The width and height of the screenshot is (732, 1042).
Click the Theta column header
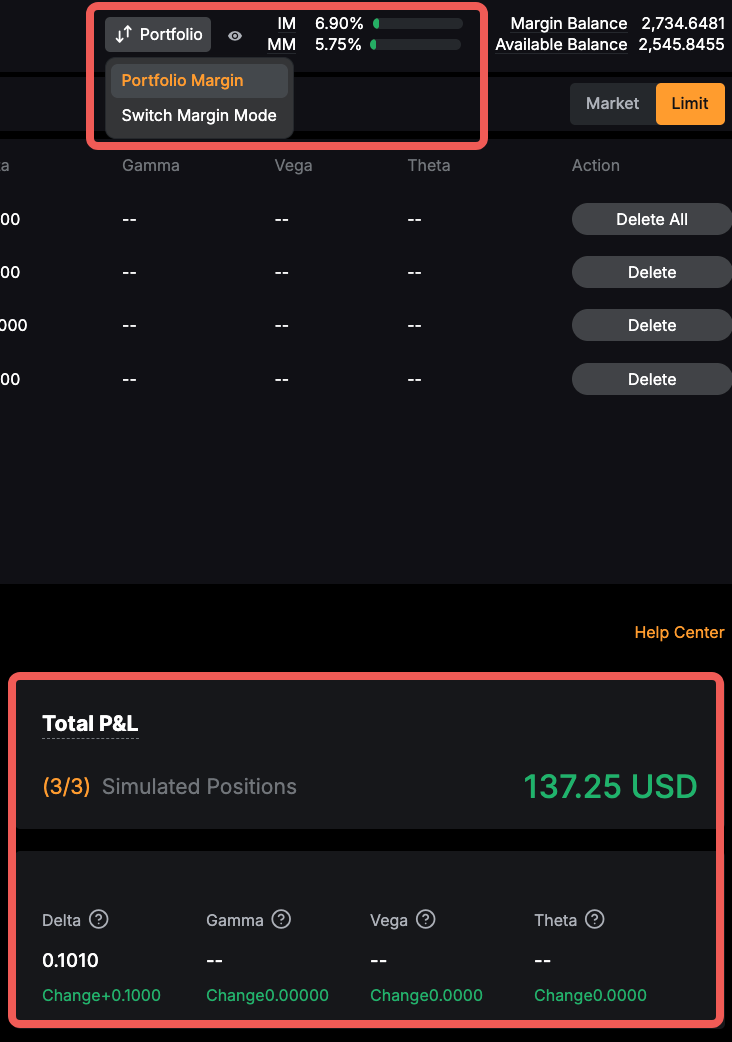coord(429,165)
